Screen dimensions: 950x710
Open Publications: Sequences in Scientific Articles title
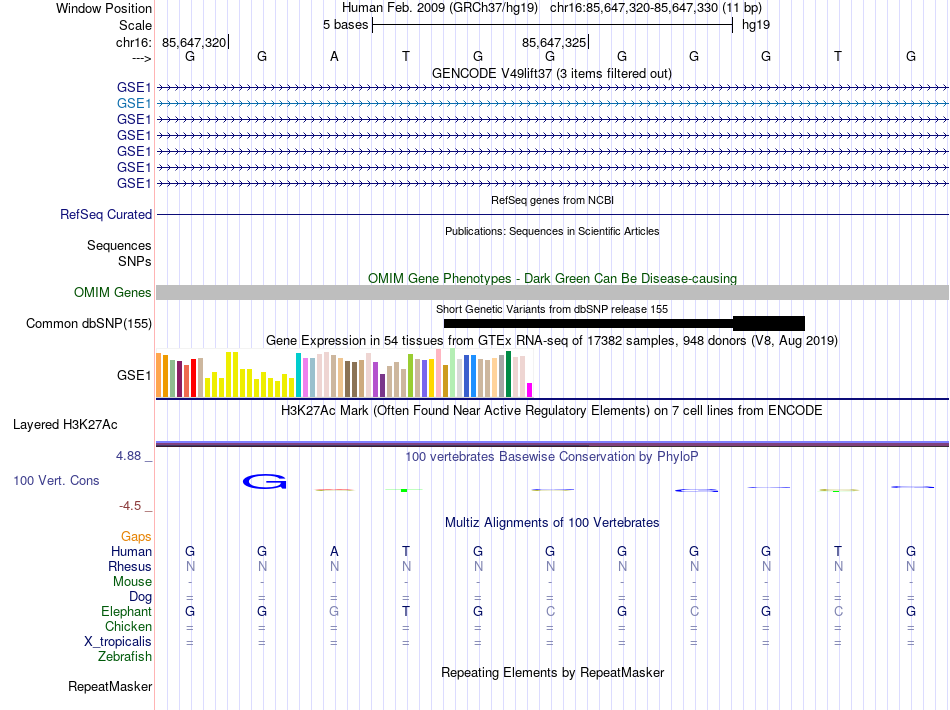pos(552,231)
